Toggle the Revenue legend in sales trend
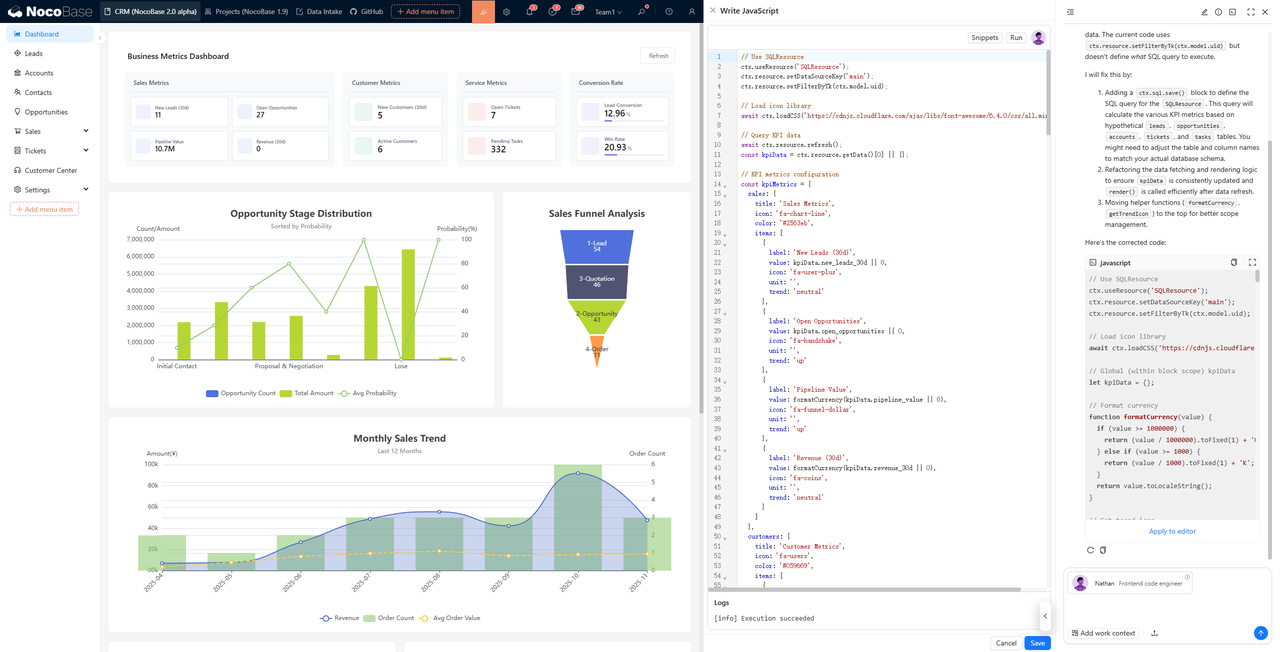1280x652 pixels. point(339,618)
